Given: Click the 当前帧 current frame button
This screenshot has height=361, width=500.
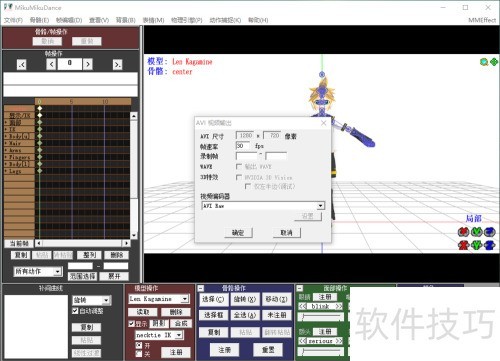Looking at the screenshot, I should 19,244.
